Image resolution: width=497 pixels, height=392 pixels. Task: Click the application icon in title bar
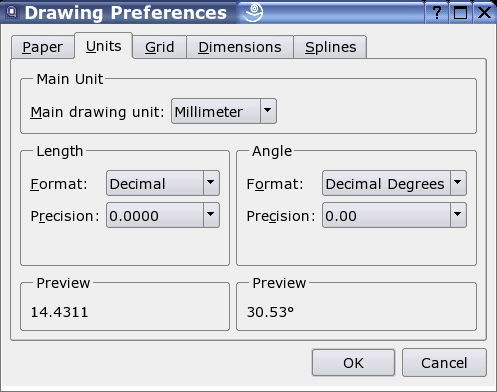coord(12,12)
